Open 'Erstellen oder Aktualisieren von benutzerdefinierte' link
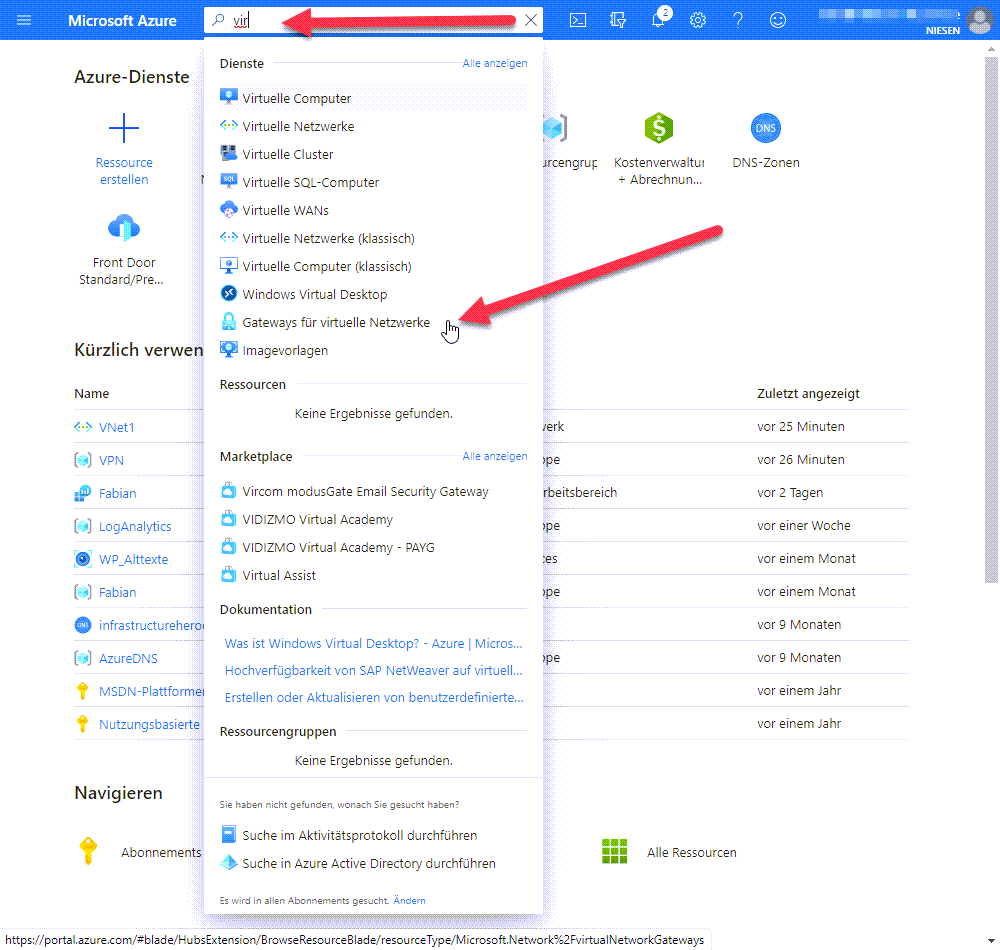The image size is (1000, 950). tap(374, 698)
